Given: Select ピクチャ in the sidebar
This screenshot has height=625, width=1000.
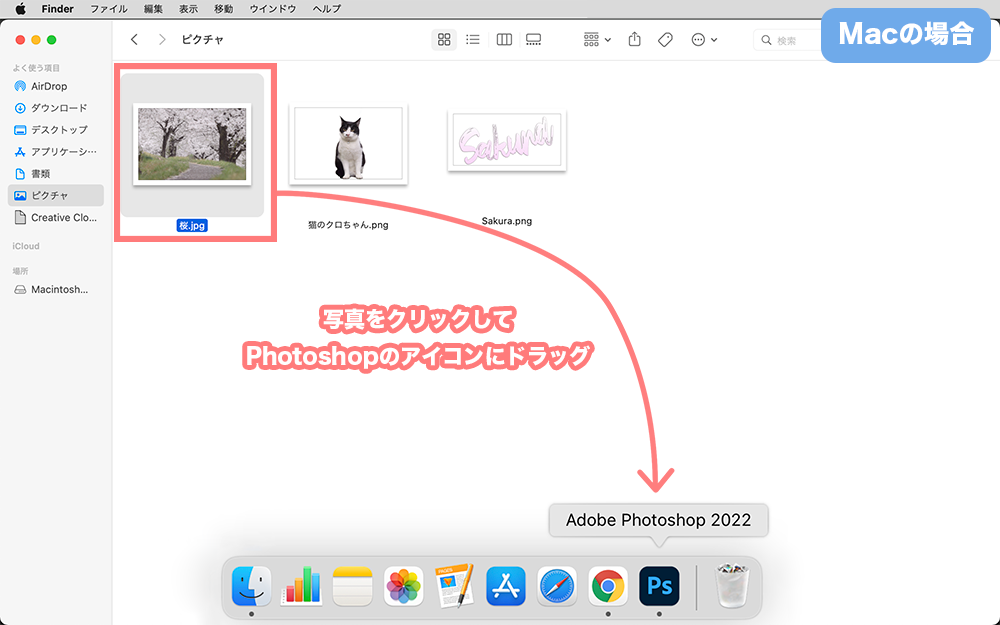Looking at the screenshot, I should point(55,195).
